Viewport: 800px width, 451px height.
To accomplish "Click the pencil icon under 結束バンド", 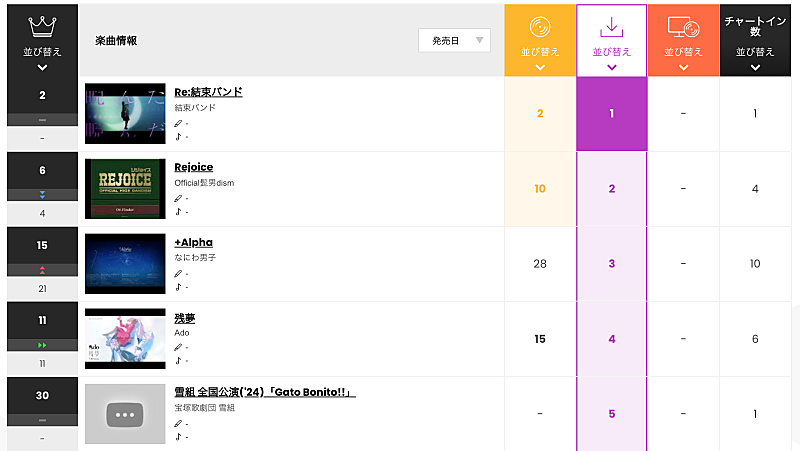I will [179, 123].
